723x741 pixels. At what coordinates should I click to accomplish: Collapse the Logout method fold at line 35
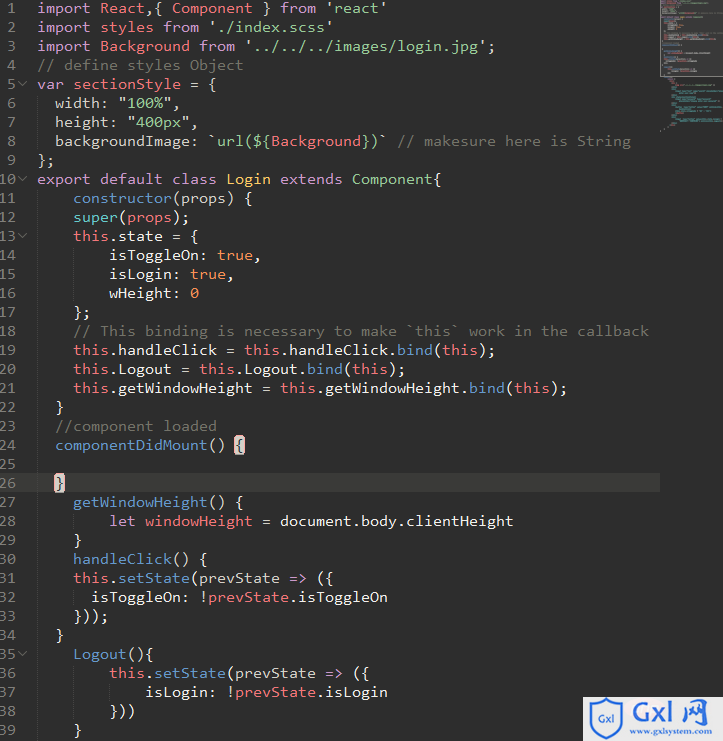click(22, 654)
